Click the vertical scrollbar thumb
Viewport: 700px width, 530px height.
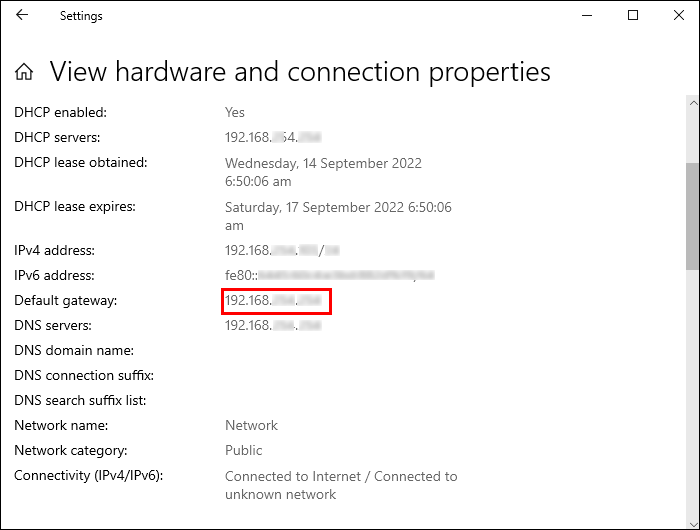692,215
